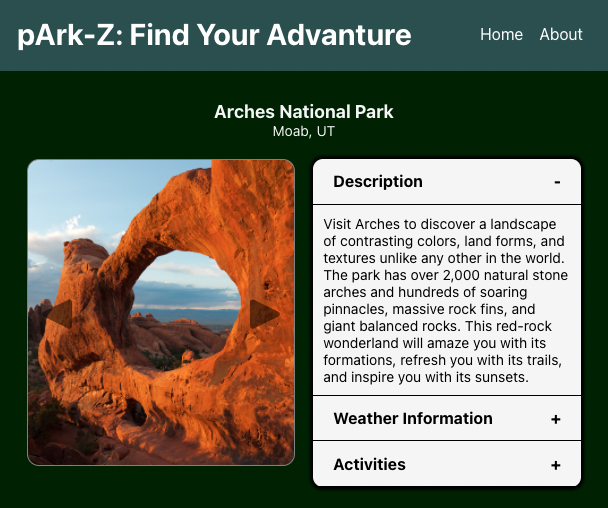Select the Arches National Park heading

coord(304,112)
